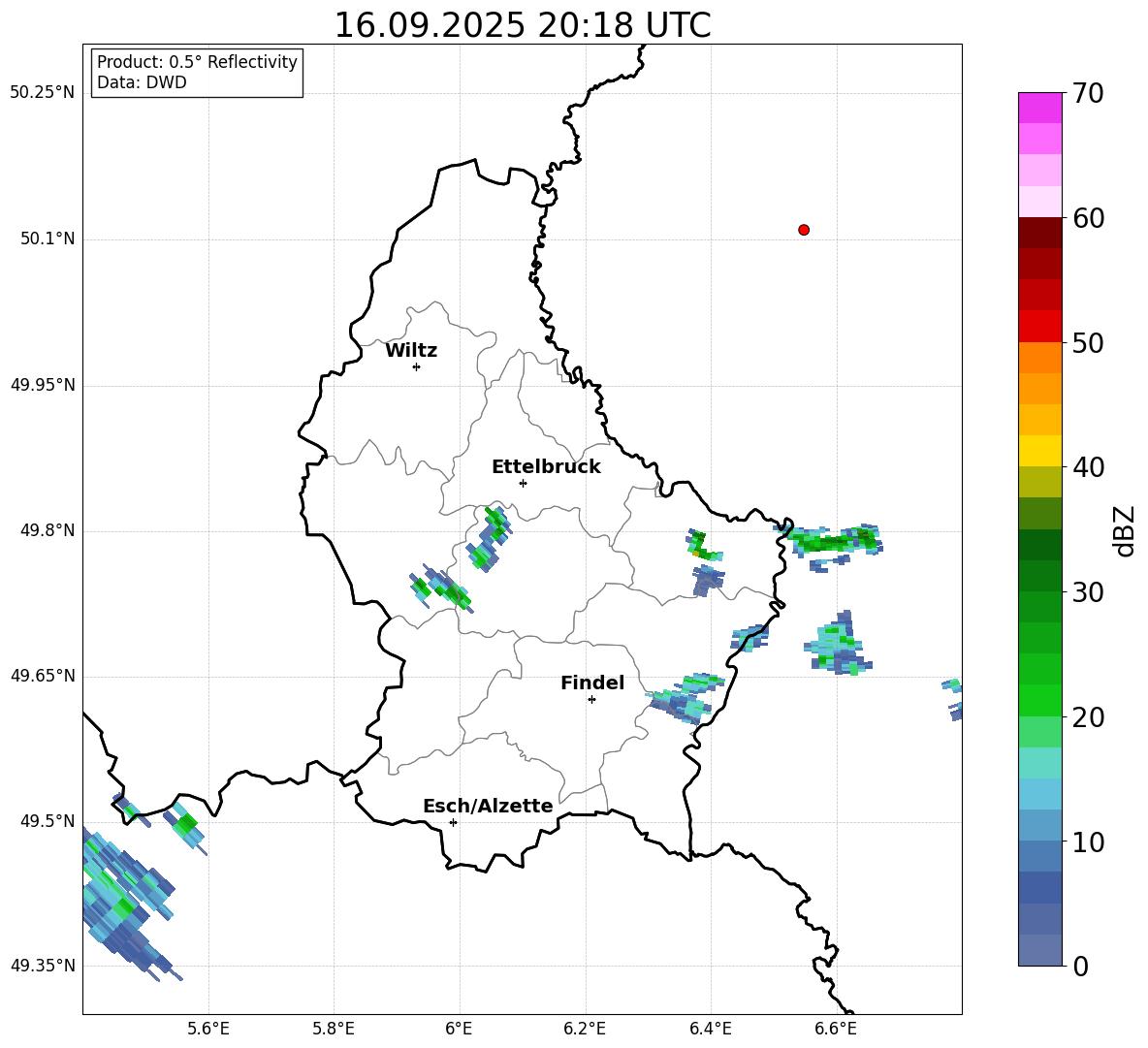Click the 5.6°E longitude label
Image resolution: width=1148 pixels, height=1048 pixels.
click(208, 1029)
